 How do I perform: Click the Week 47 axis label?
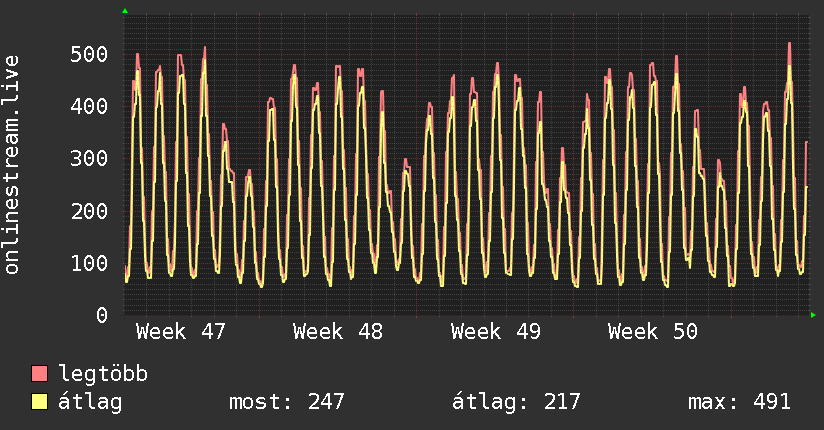[x=181, y=332]
